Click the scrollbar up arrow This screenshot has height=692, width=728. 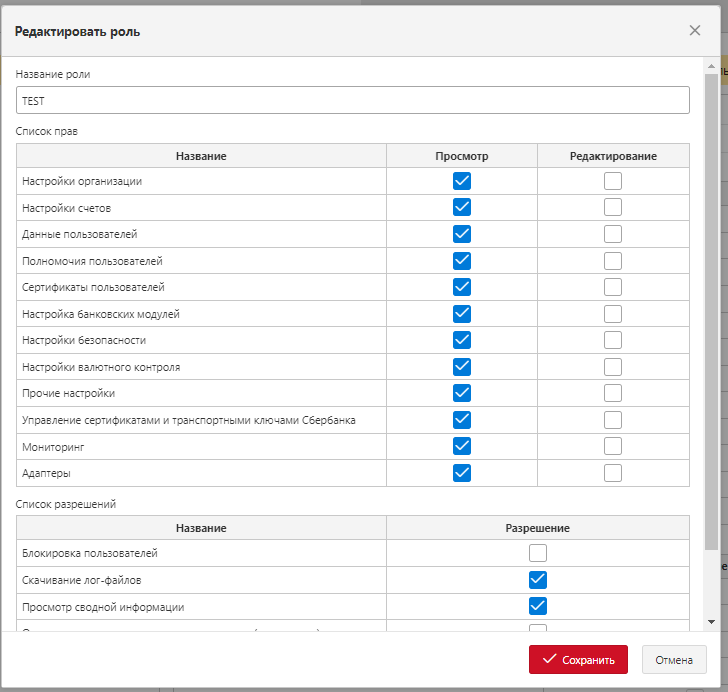[x=711, y=66]
